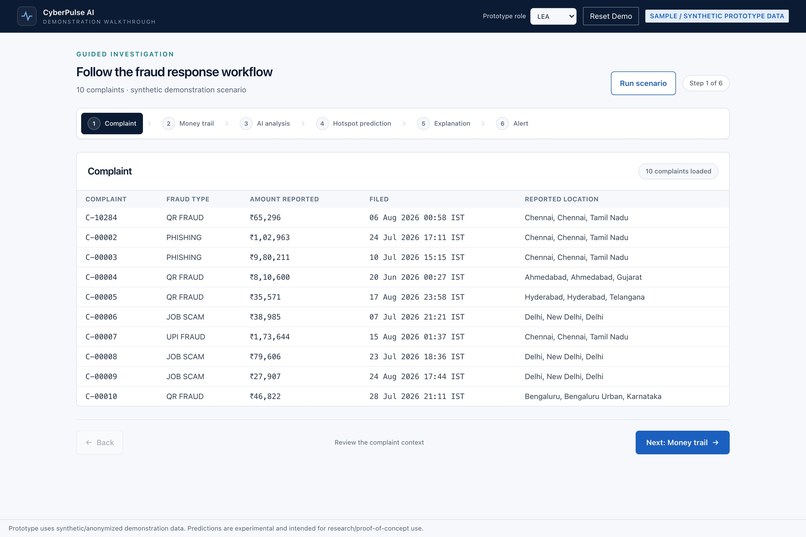Select complaint C-00008
This screenshot has height=537, width=806.
(x=402, y=357)
